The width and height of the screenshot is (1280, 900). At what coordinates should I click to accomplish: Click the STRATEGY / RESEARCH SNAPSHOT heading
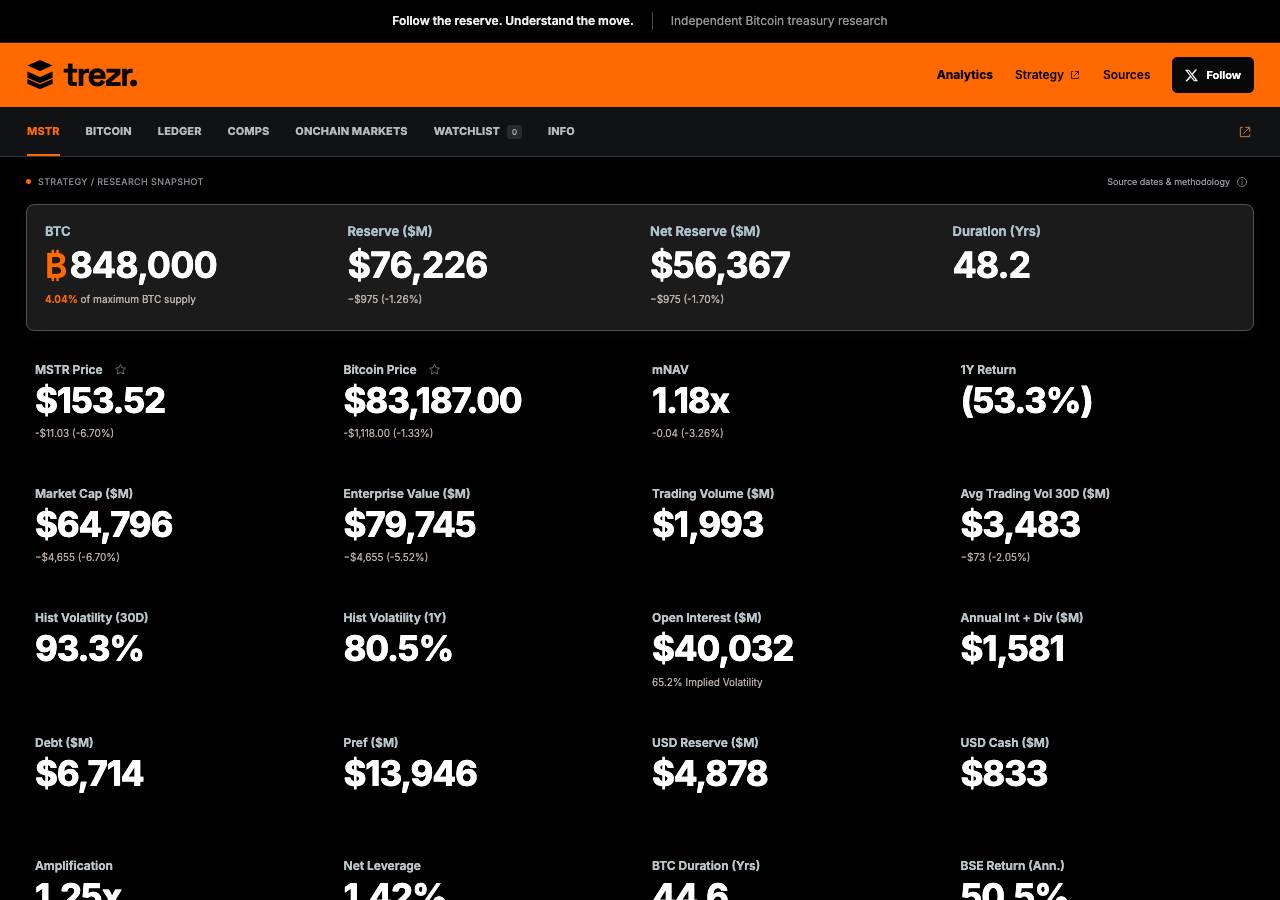[x=120, y=182]
